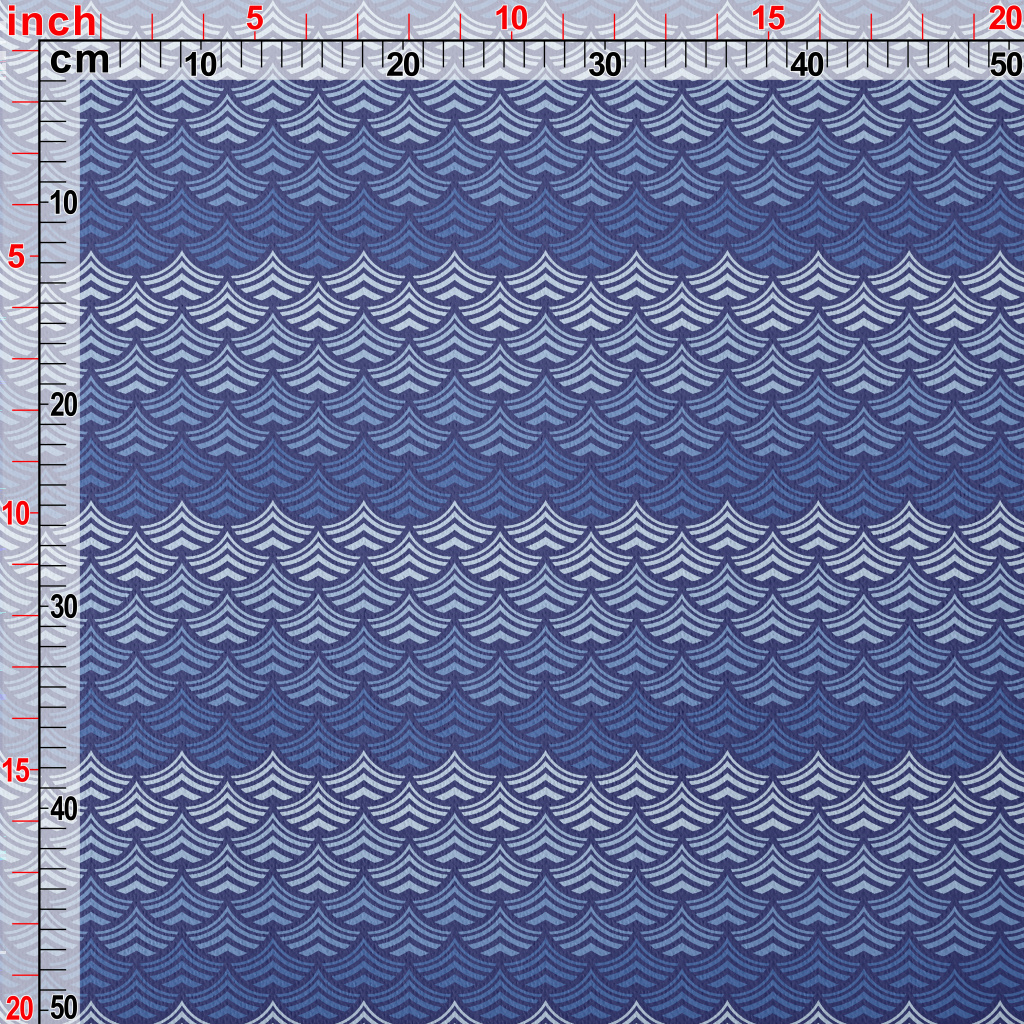This screenshot has height=1024, width=1024.
Task: Click the 20 cm mark on top ruler
Action: [403, 65]
